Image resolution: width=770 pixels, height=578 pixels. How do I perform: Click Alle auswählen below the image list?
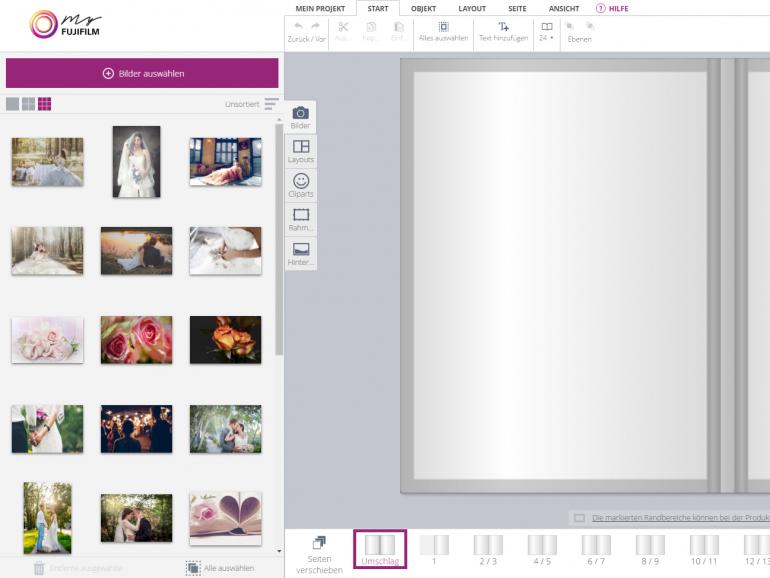[x=220, y=568]
